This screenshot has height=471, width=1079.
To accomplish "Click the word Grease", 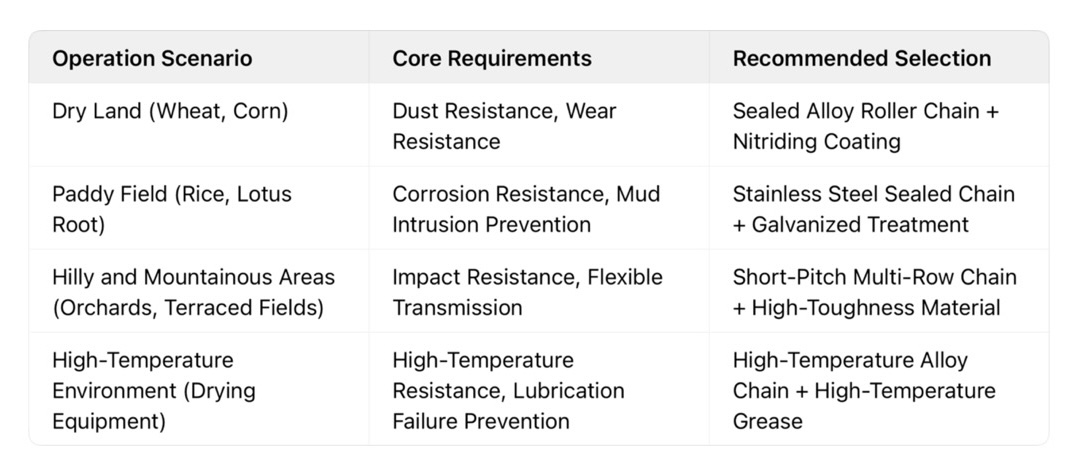I will coord(767,421).
